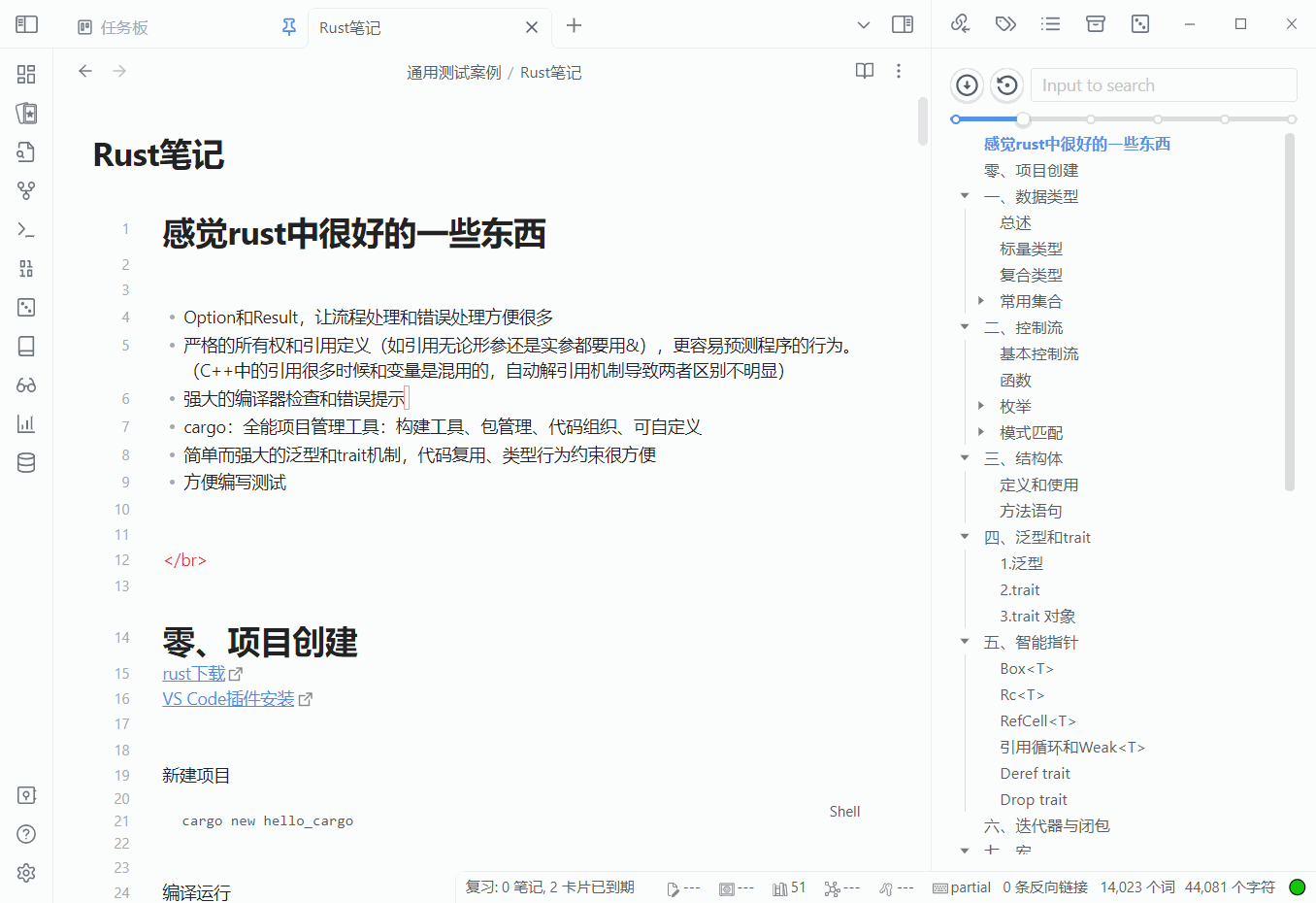Open the outline list panel icon
The image size is (1316, 903).
click(x=1050, y=23)
